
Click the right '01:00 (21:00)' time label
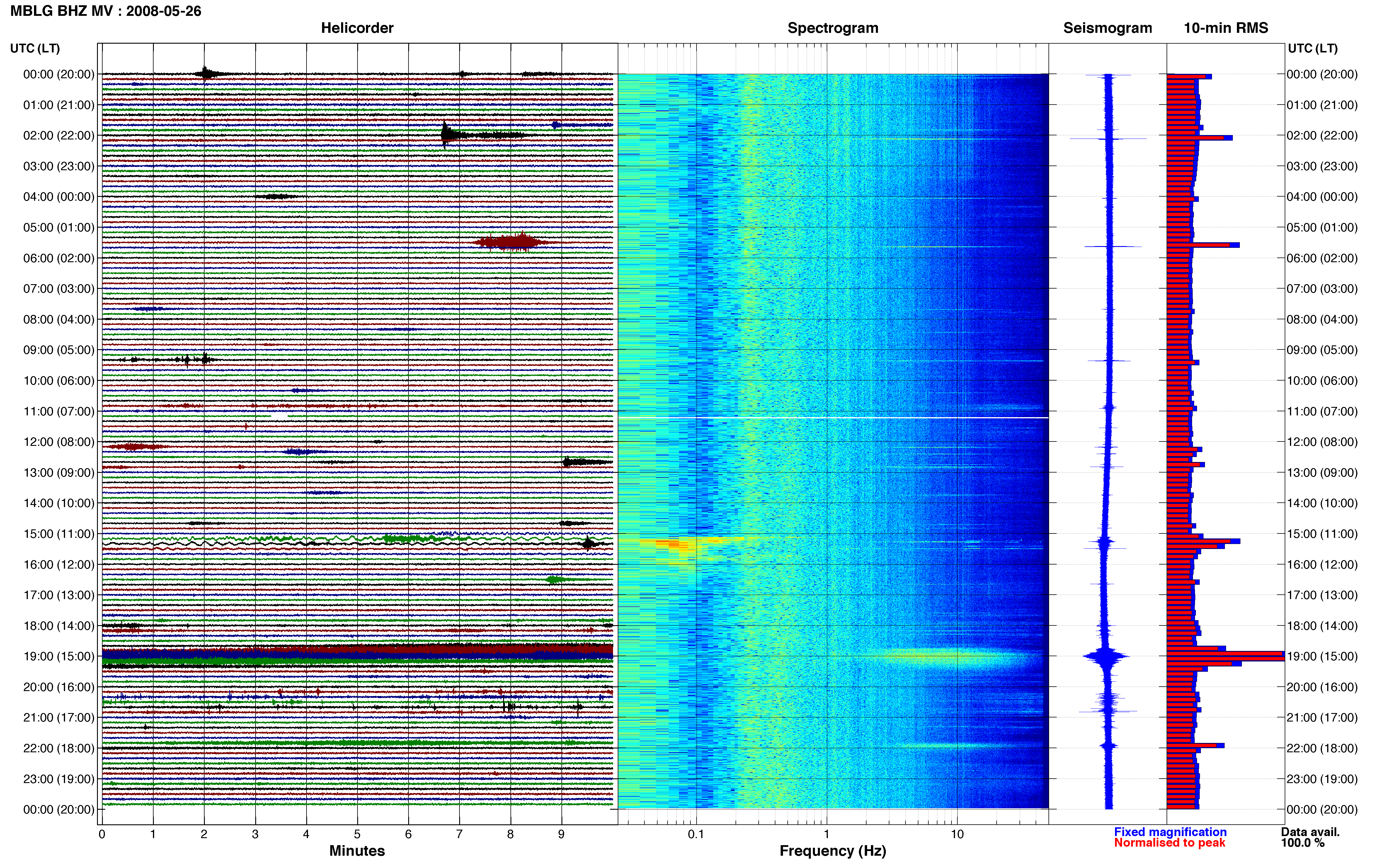click(1322, 105)
